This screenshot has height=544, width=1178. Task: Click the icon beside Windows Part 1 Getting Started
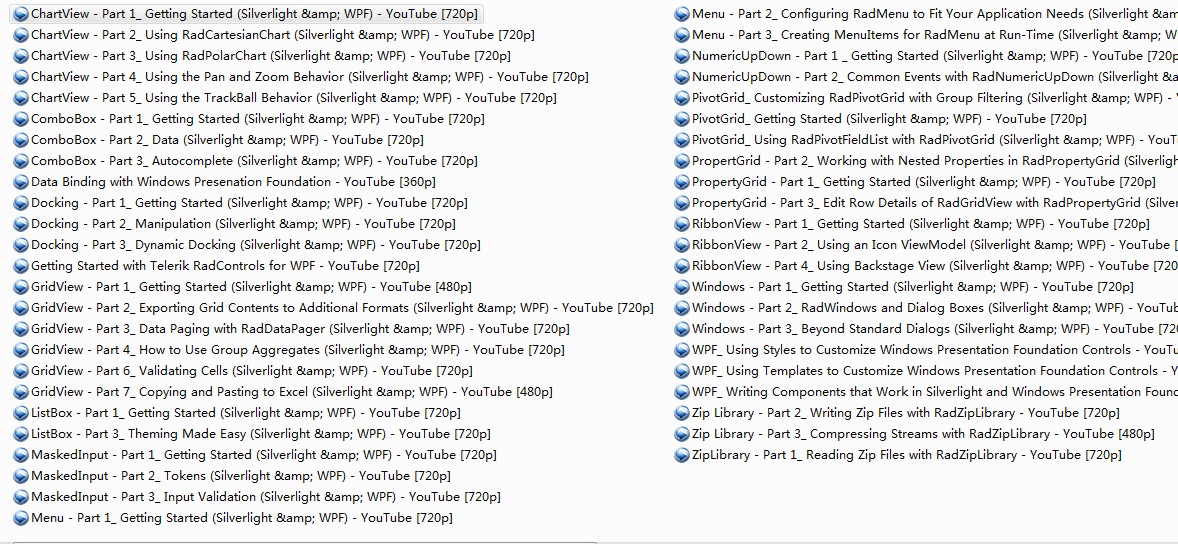coord(682,288)
